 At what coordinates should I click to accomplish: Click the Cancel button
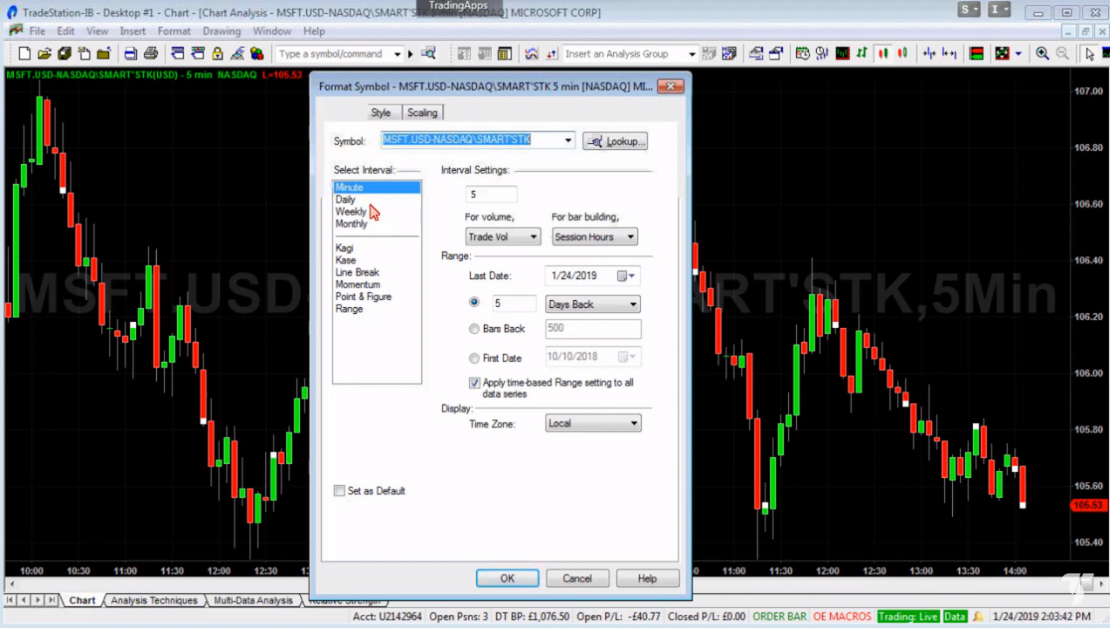pos(577,578)
